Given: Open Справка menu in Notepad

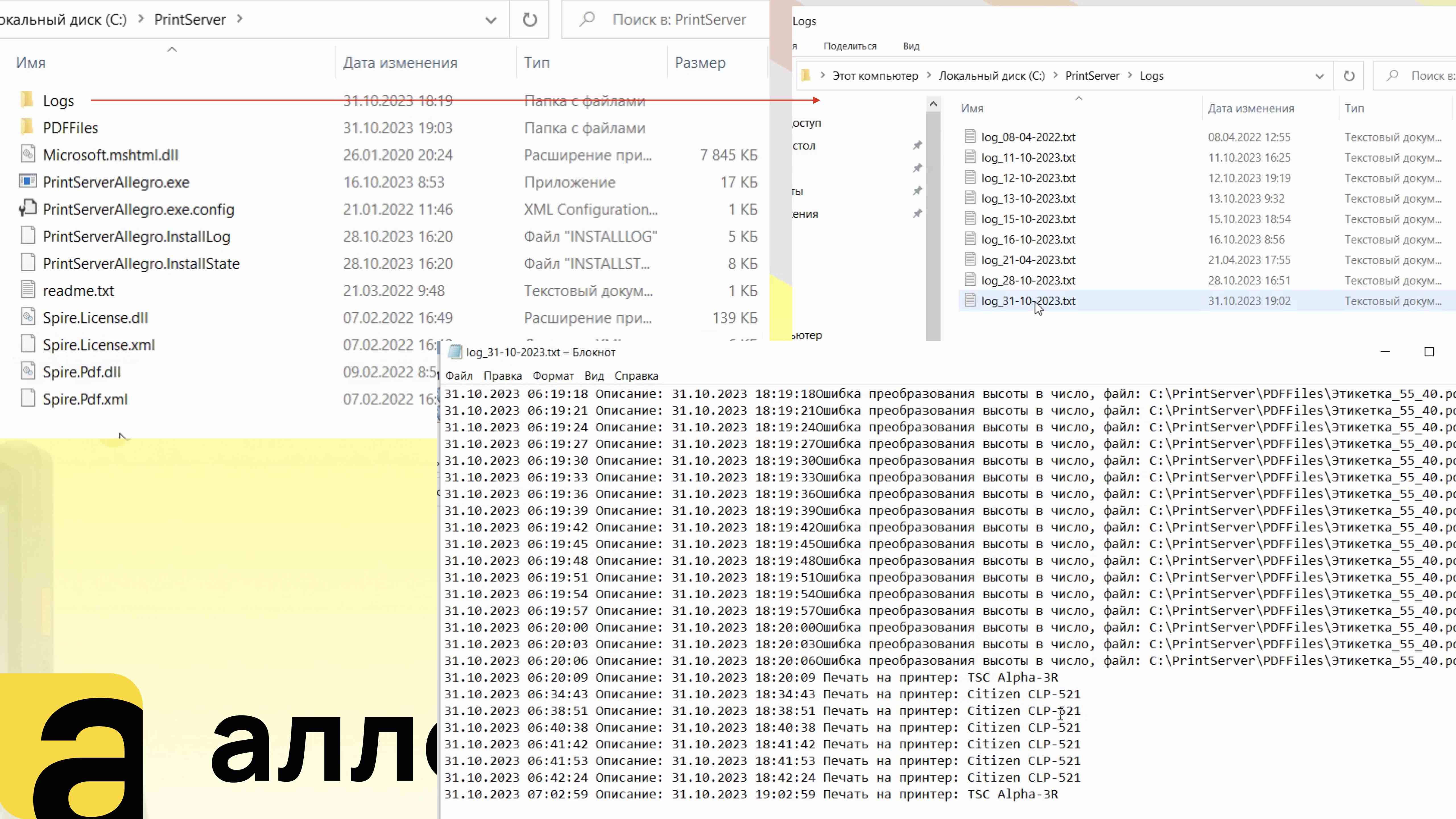Looking at the screenshot, I should coord(636,376).
